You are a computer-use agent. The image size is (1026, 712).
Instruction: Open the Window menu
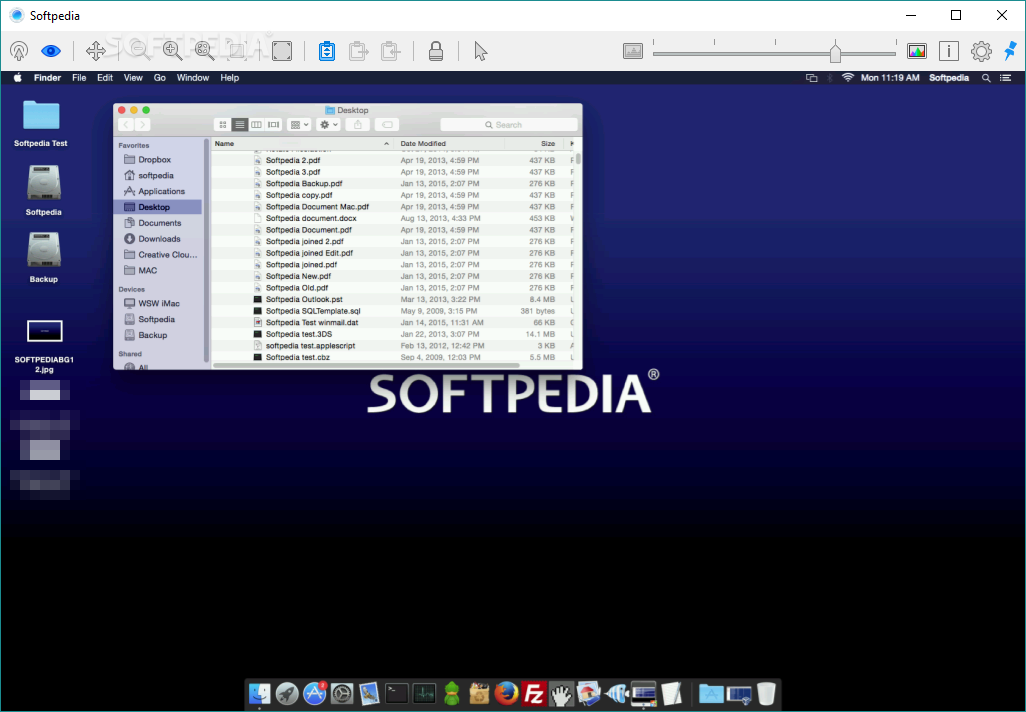tap(193, 77)
